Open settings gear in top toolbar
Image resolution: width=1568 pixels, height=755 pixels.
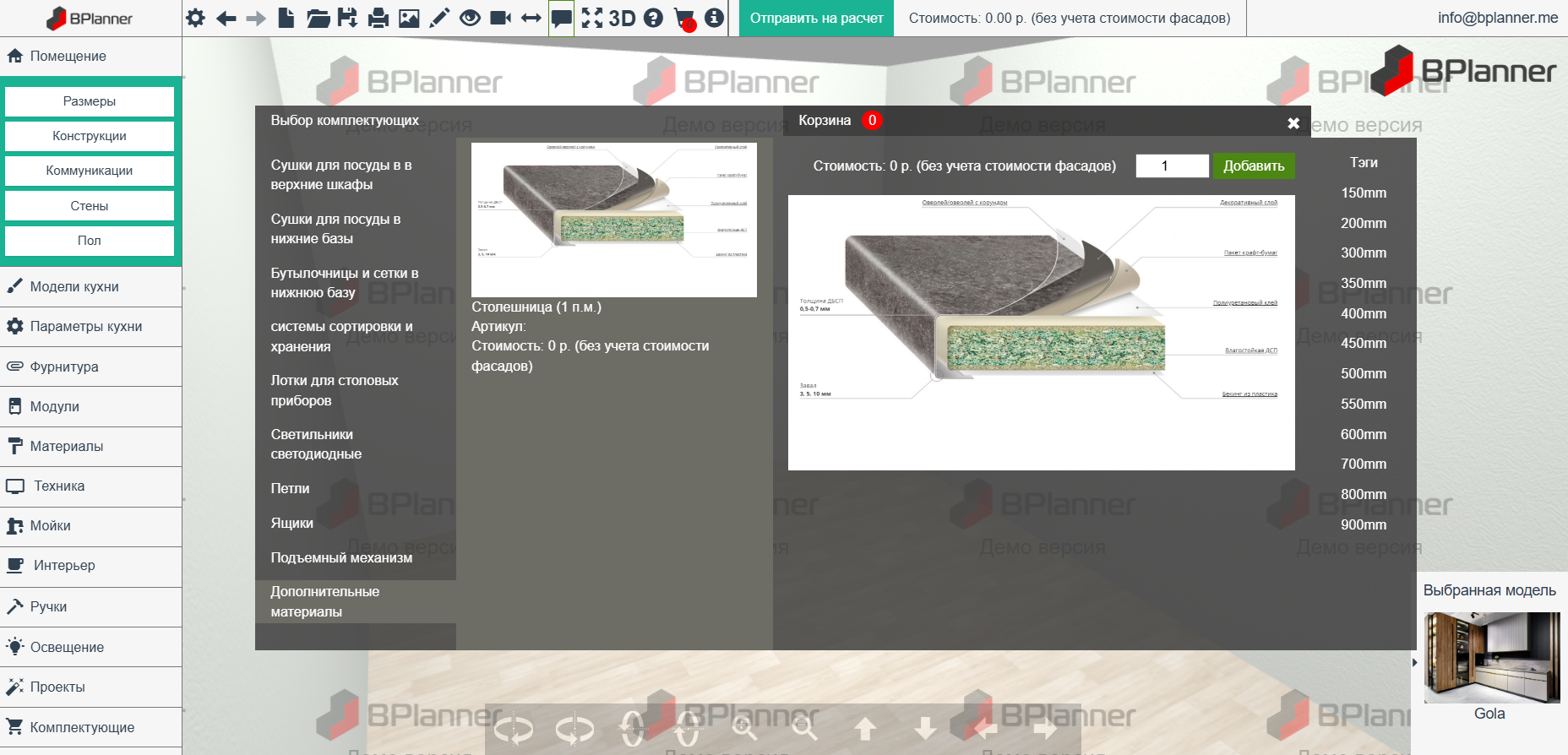195,18
